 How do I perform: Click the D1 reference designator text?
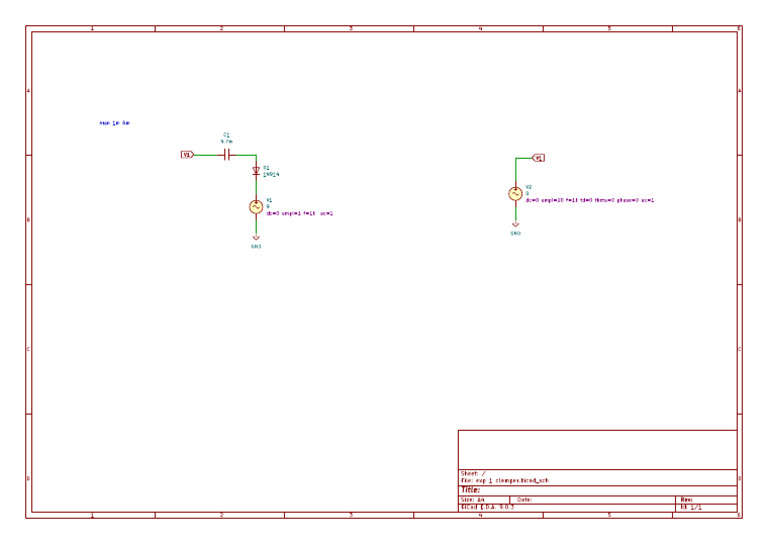coord(266,168)
